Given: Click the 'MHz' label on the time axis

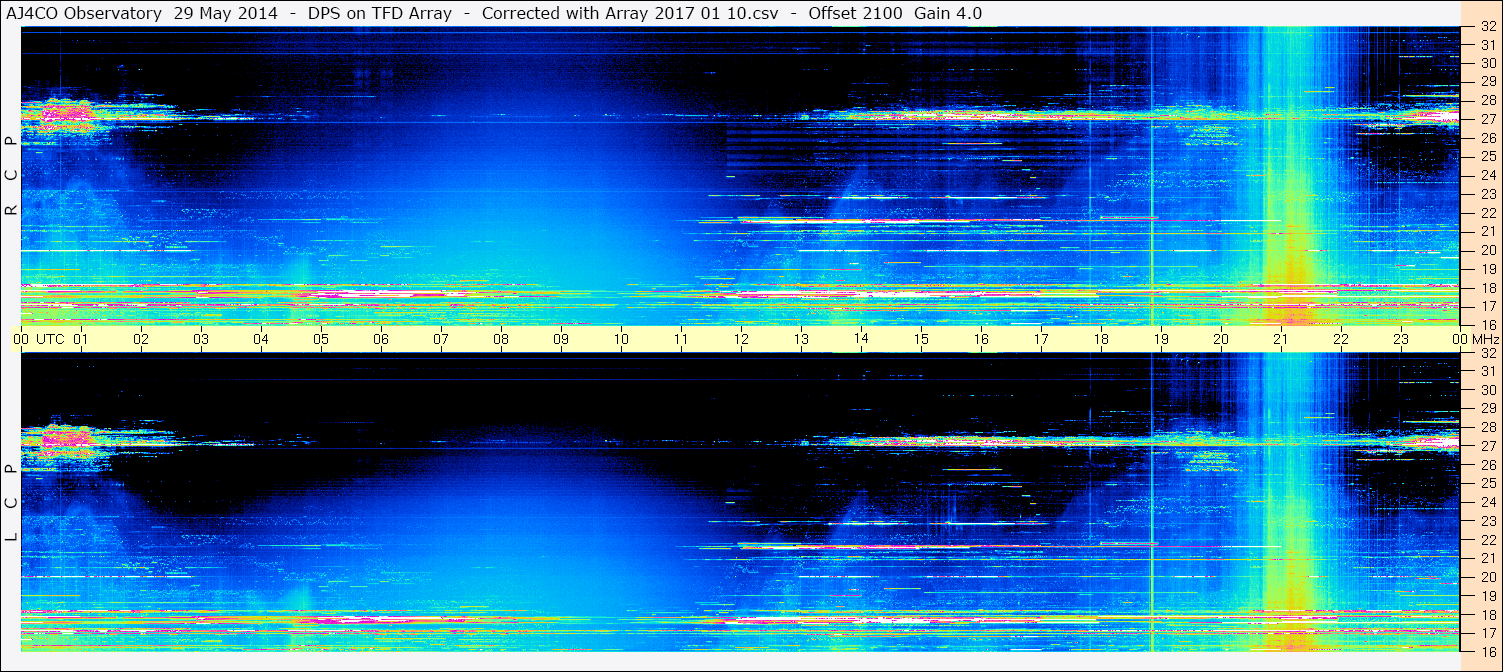Looking at the screenshot, I should pos(1485,339).
